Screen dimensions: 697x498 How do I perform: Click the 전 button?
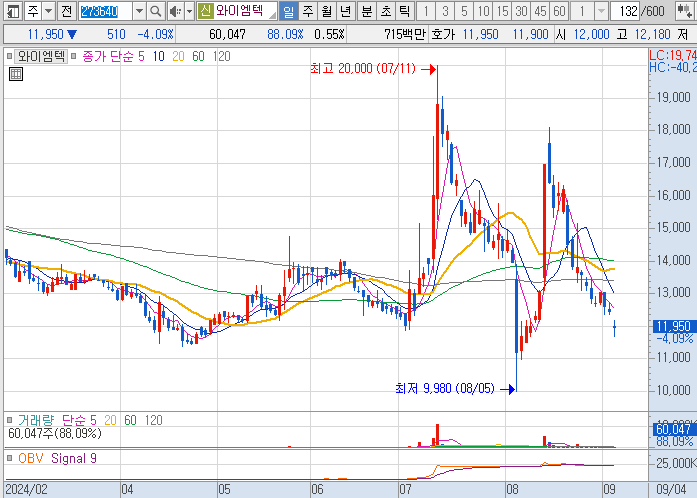coord(67,11)
